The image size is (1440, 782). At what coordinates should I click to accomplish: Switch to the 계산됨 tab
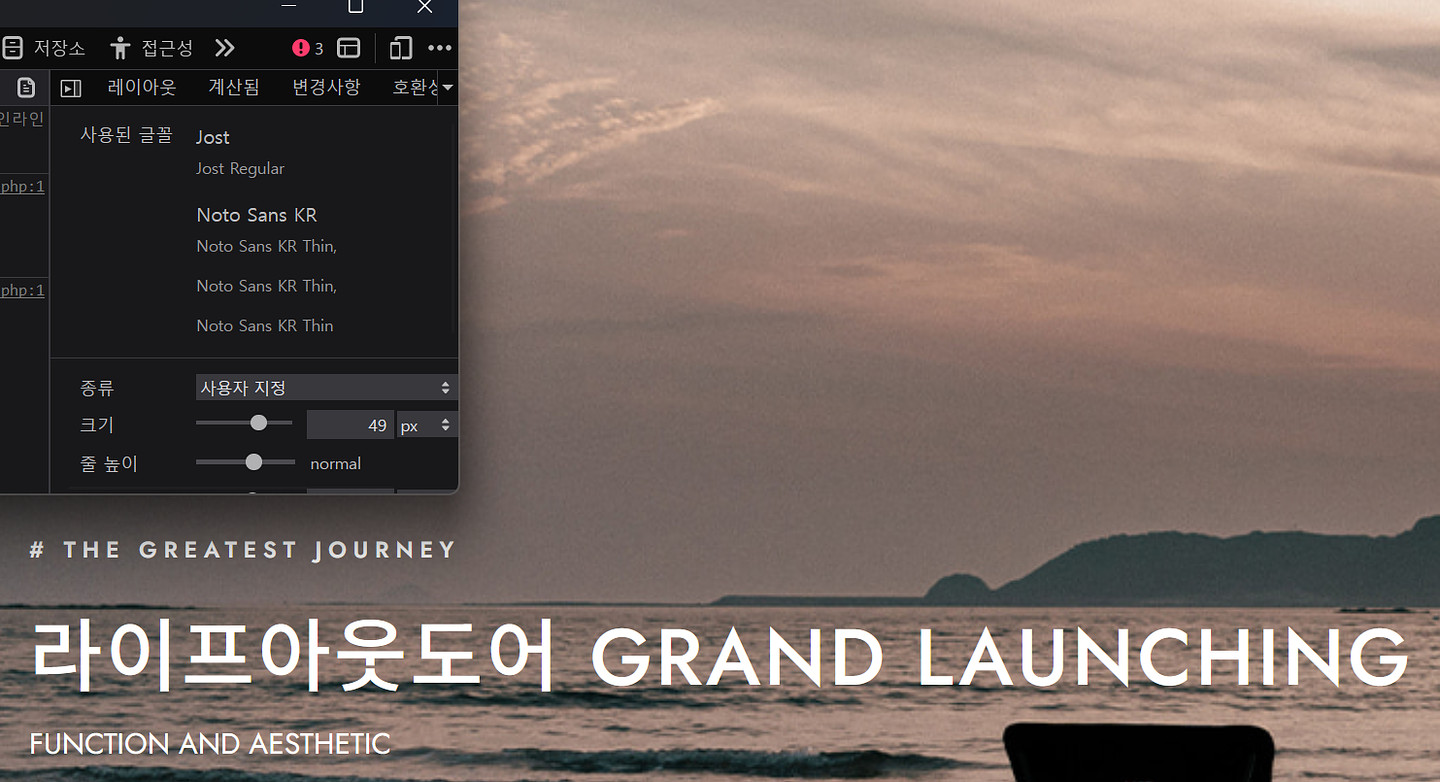[234, 88]
